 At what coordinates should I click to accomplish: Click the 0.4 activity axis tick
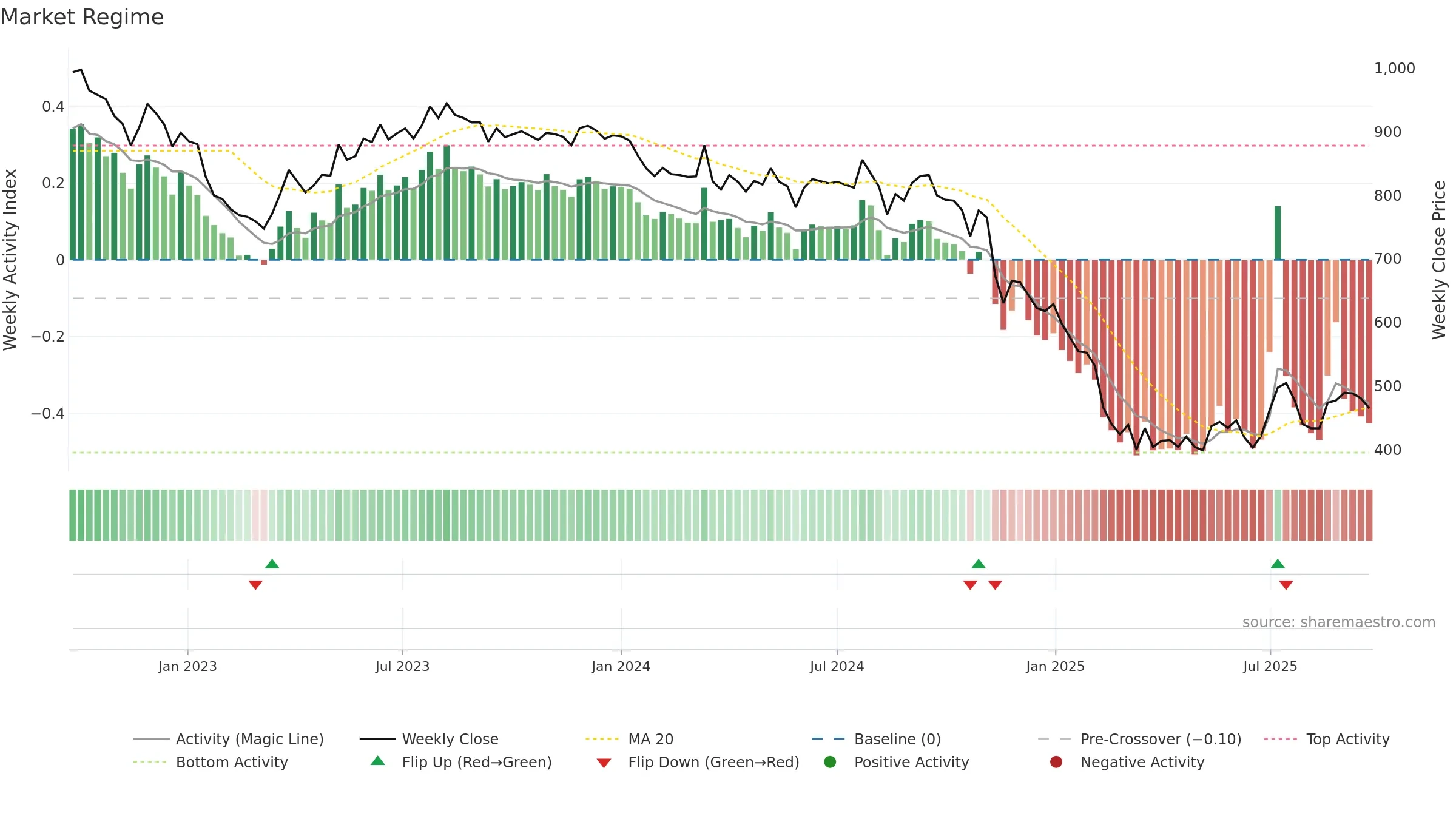(x=53, y=107)
